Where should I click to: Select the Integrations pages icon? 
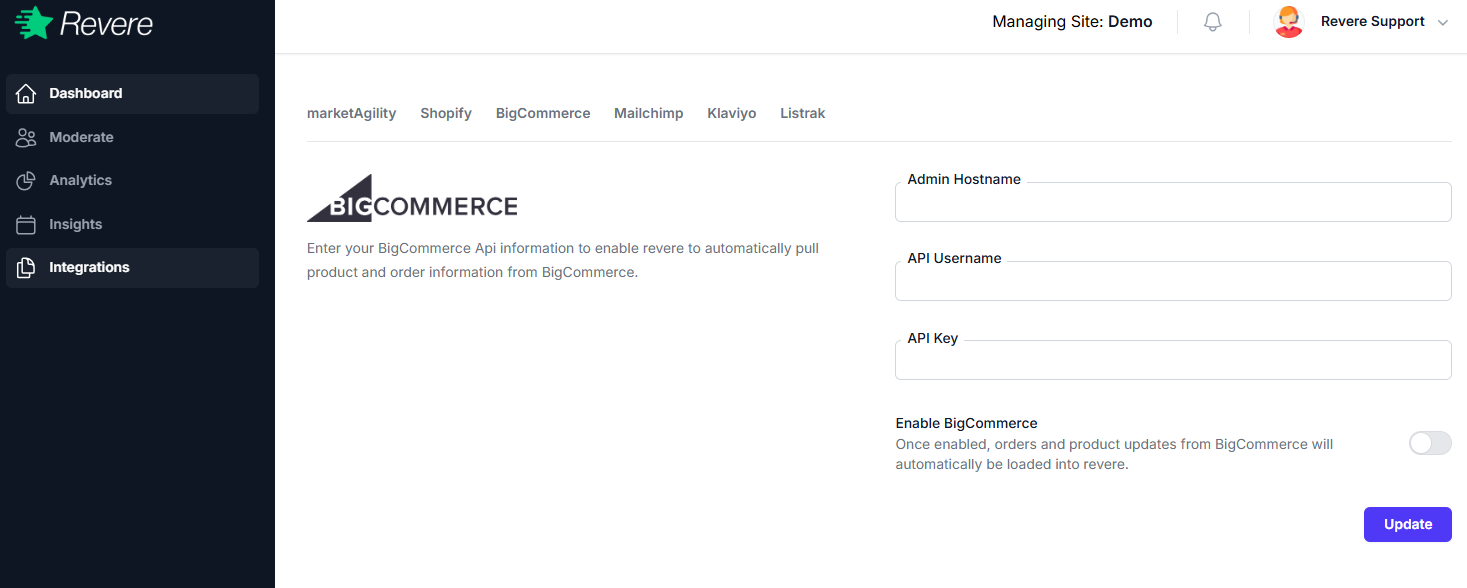tap(26, 267)
